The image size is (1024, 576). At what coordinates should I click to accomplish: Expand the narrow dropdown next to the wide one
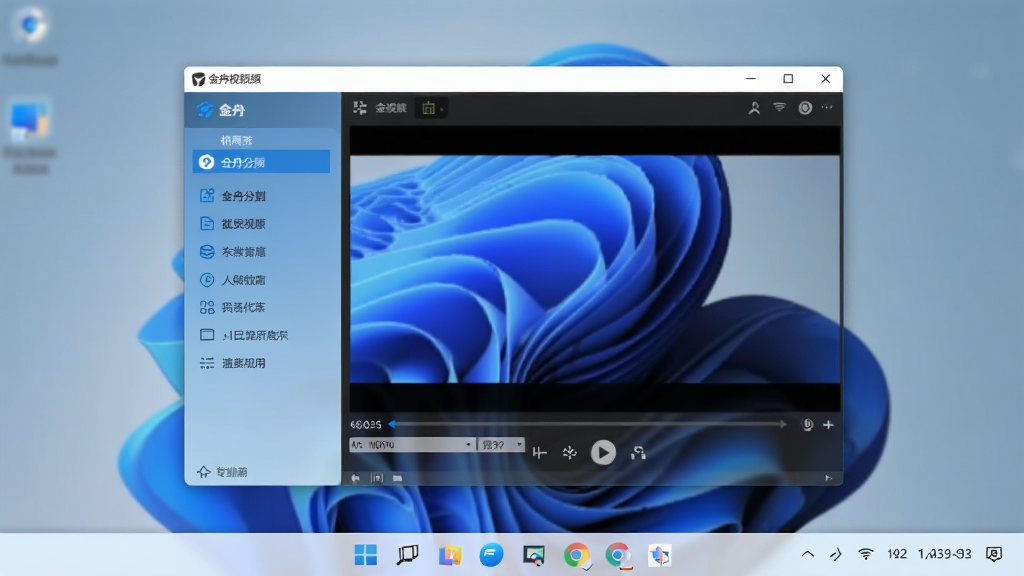[502, 445]
